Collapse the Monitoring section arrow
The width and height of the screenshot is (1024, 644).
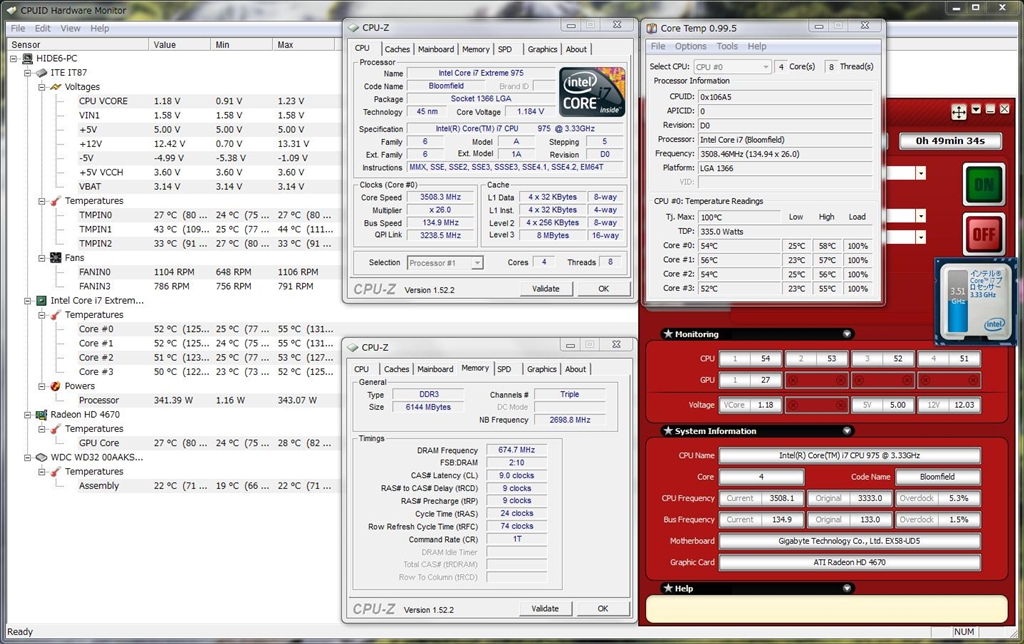(x=847, y=335)
